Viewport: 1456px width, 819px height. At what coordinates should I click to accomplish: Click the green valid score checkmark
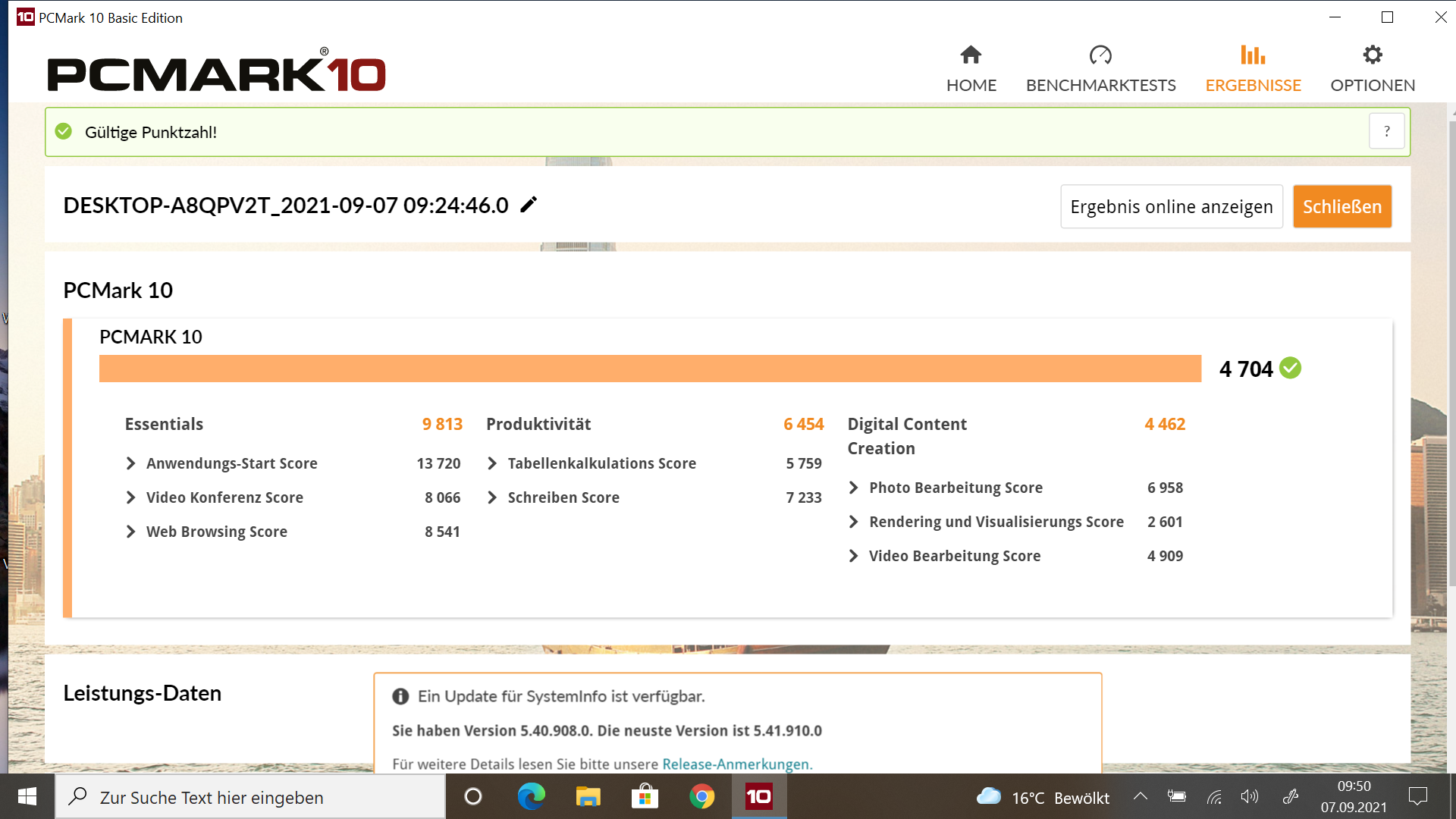pos(1290,369)
